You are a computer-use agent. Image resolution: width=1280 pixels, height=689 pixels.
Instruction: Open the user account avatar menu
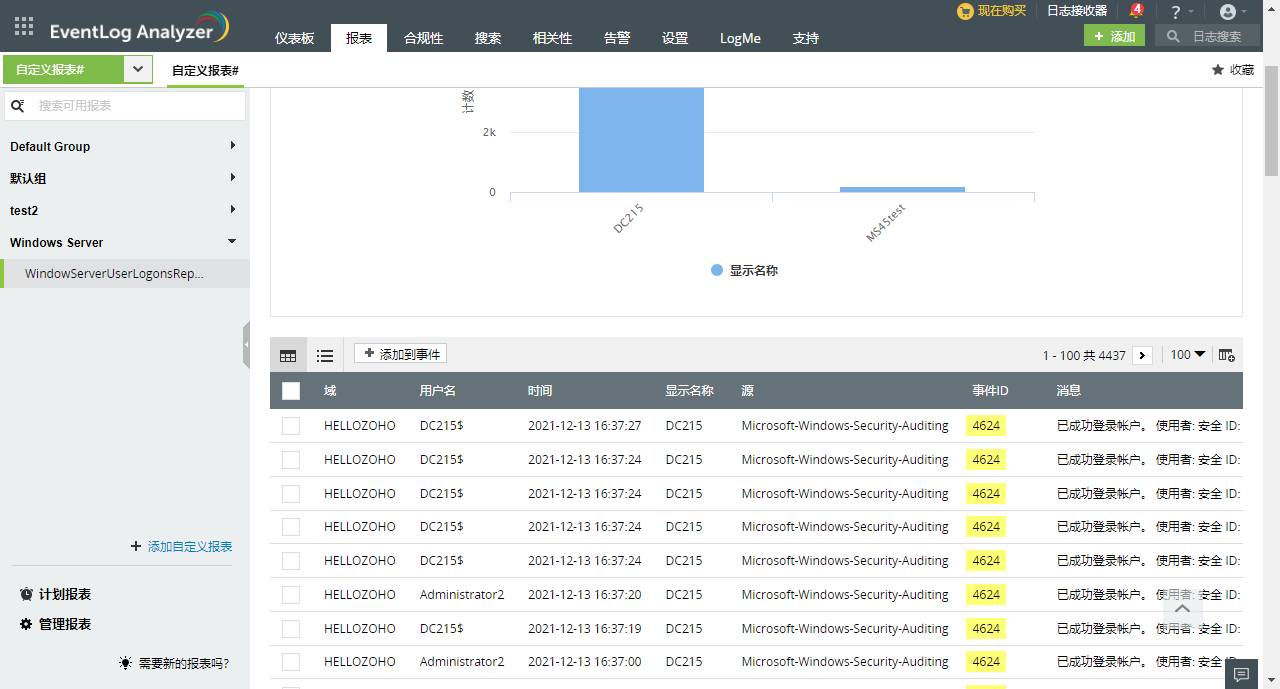[1228, 12]
